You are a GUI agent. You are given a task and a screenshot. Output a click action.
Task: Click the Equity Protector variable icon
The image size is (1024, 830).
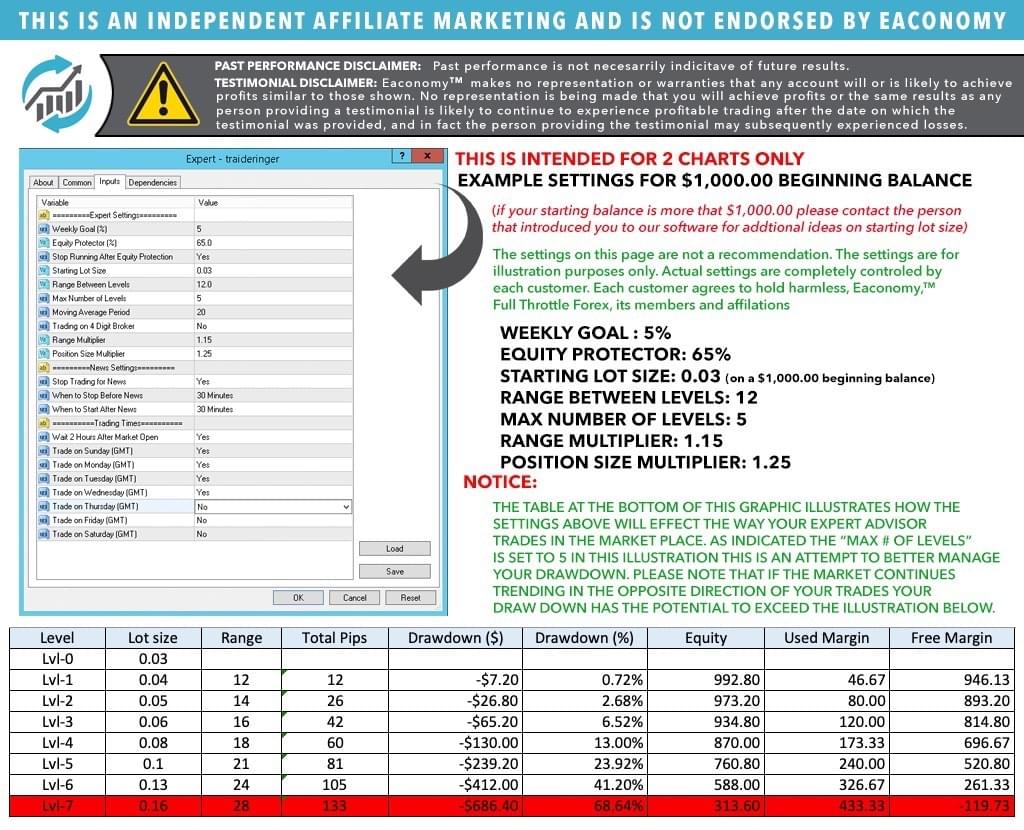point(44,243)
